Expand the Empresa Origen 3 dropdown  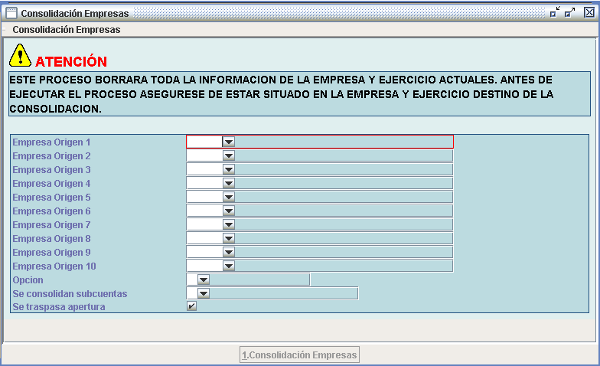tap(228, 170)
